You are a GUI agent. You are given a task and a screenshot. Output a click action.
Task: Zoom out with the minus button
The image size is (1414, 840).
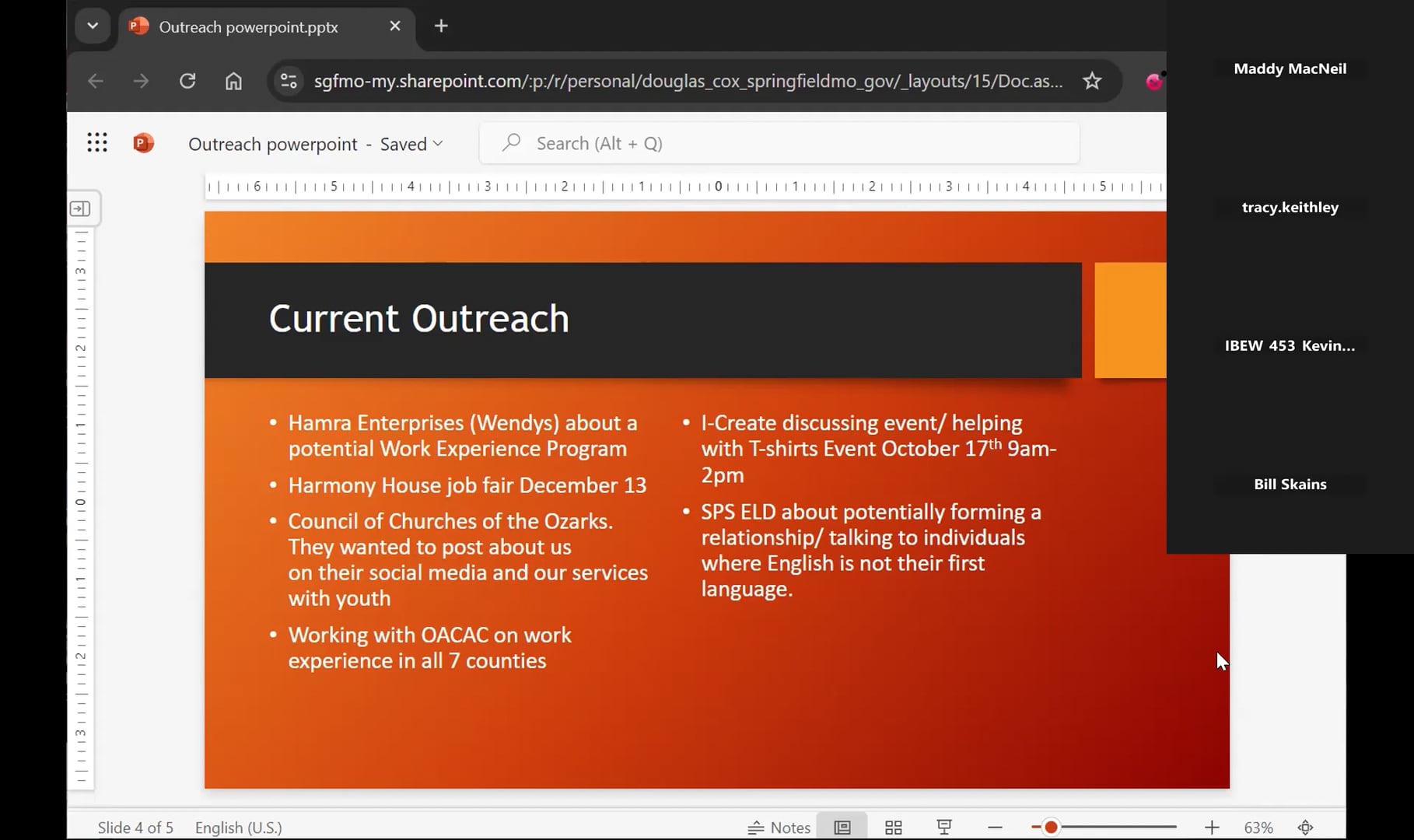995,828
